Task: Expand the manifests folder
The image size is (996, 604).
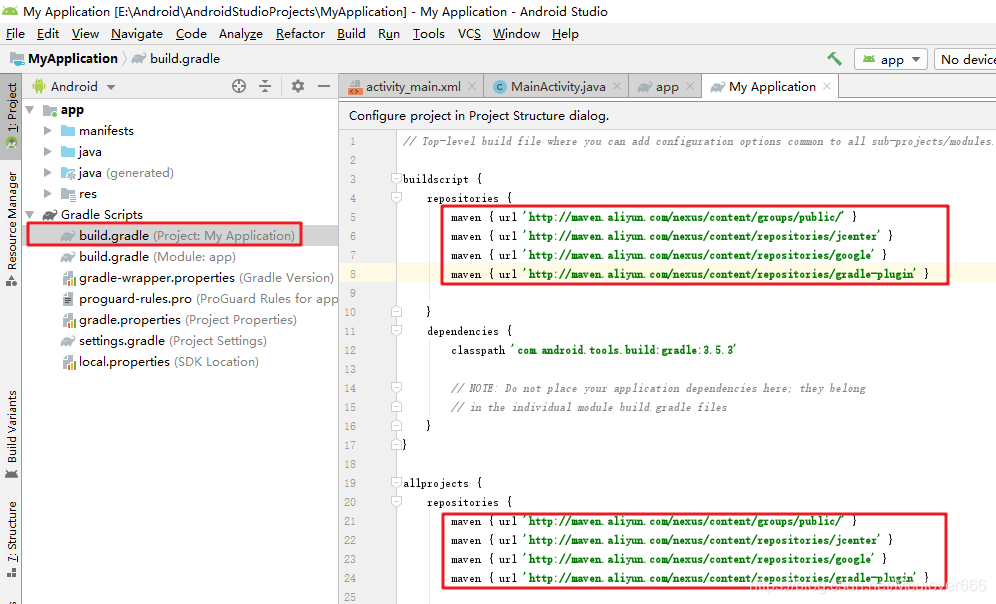Action: (48, 131)
